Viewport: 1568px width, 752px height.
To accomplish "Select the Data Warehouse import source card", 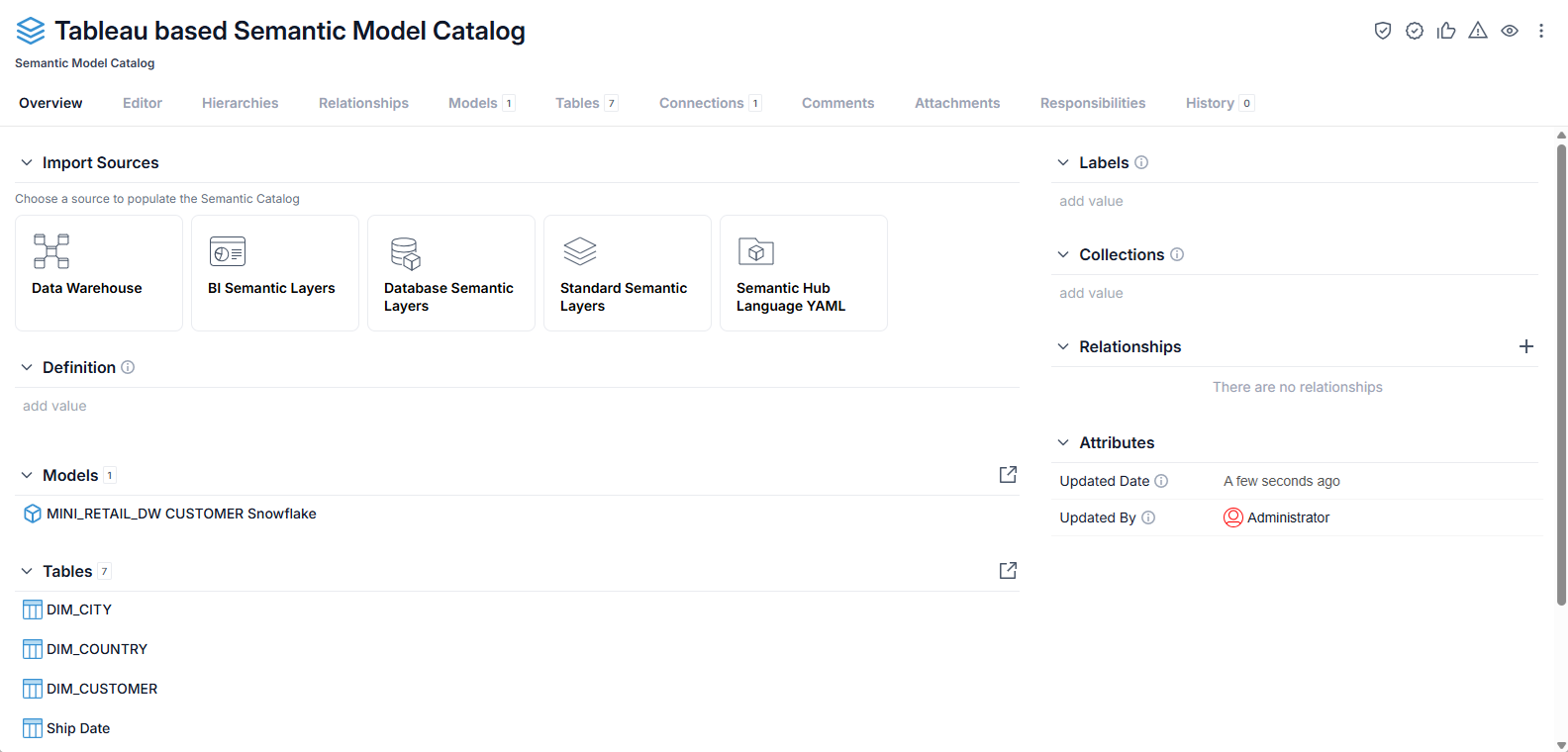I will (x=99, y=273).
